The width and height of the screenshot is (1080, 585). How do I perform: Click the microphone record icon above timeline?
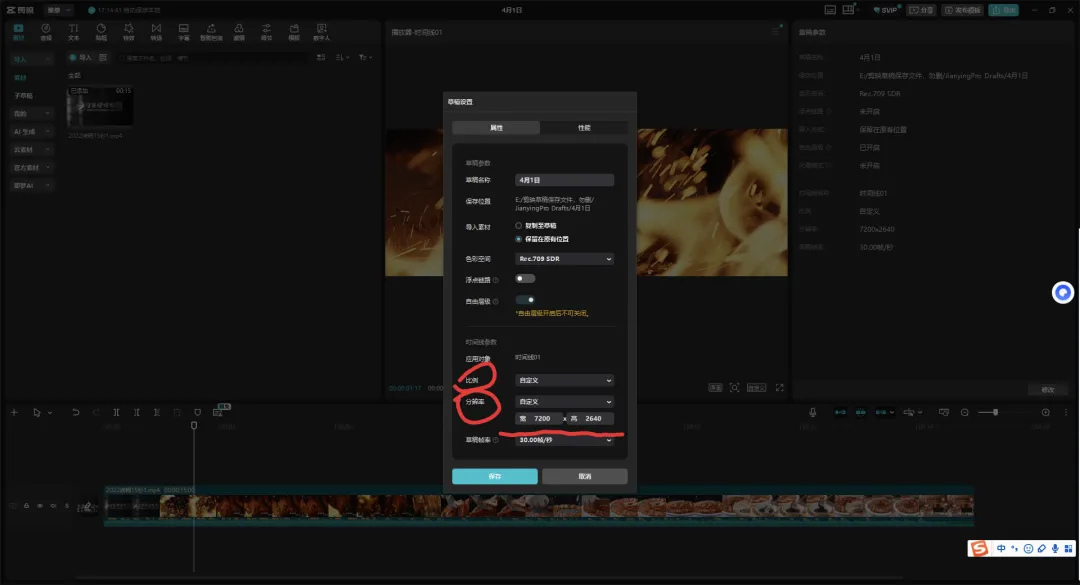click(813, 412)
